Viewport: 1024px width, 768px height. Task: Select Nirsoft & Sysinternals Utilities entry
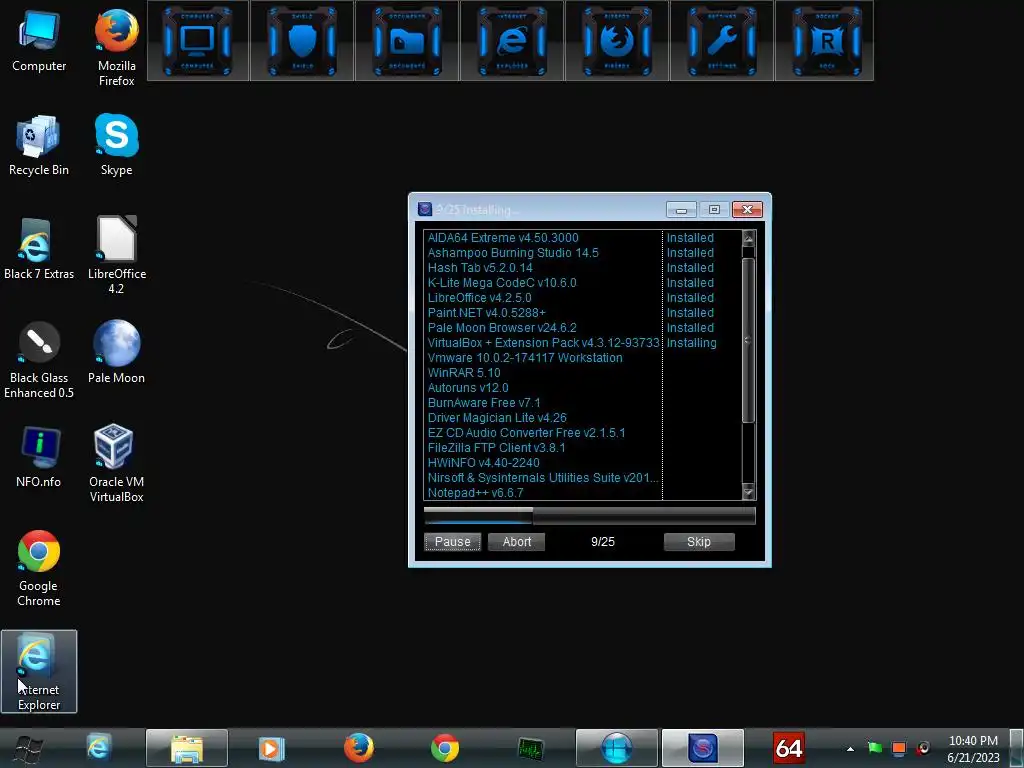tap(543, 478)
